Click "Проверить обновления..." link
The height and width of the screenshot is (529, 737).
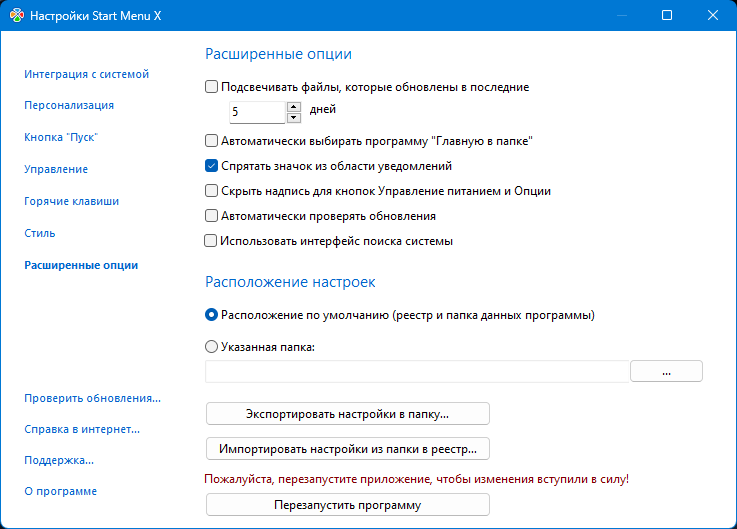(92, 398)
